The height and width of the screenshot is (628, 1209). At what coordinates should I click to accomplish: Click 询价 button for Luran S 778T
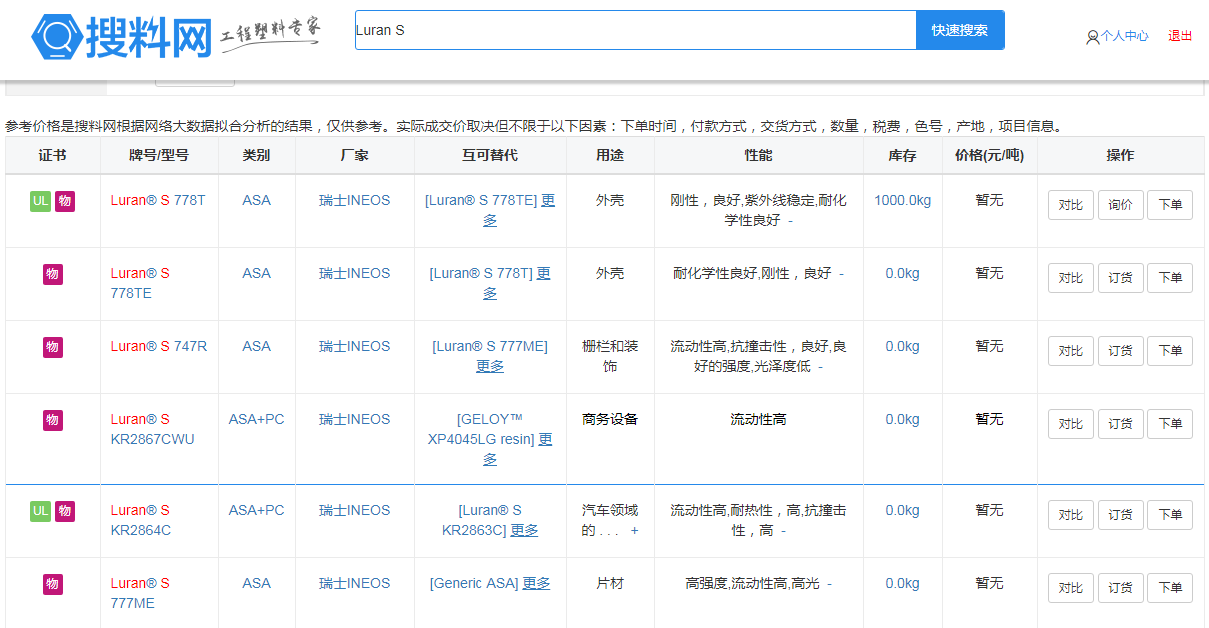(x=1120, y=205)
